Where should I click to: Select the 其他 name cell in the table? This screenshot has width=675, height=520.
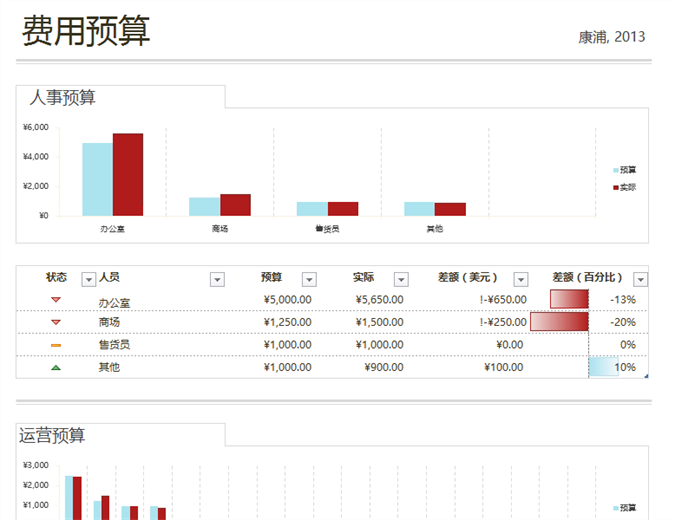click(x=109, y=367)
